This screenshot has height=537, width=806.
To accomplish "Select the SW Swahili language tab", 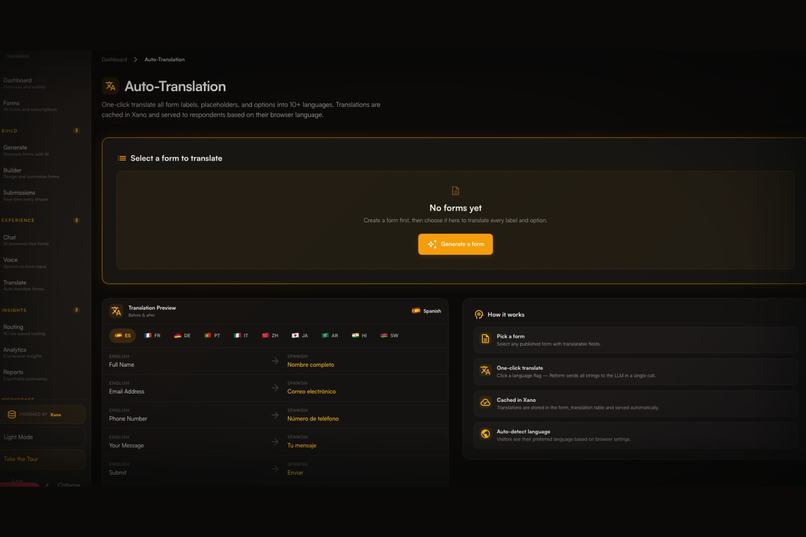I will click(389, 336).
